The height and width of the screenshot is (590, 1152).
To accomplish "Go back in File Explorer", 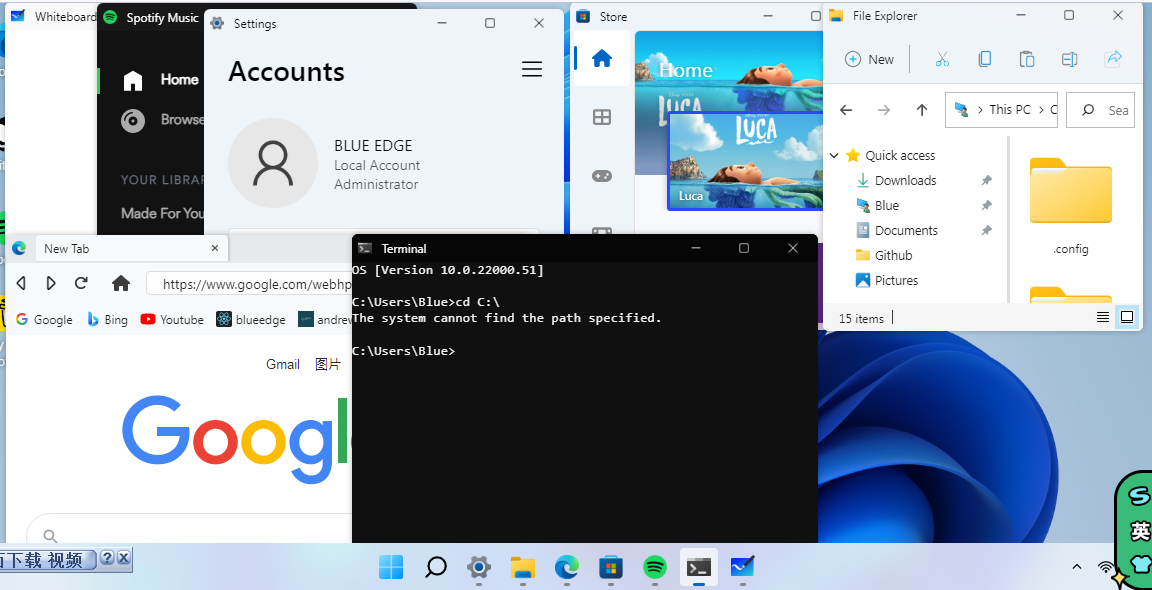I will tap(846, 110).
